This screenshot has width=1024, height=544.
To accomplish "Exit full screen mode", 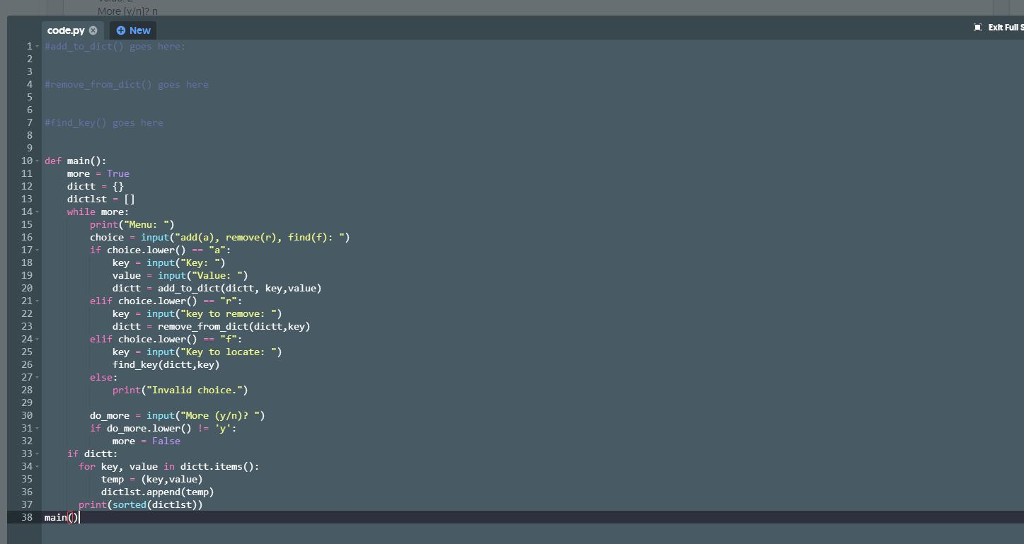I will pyautogui.click(x=998, y=27).
